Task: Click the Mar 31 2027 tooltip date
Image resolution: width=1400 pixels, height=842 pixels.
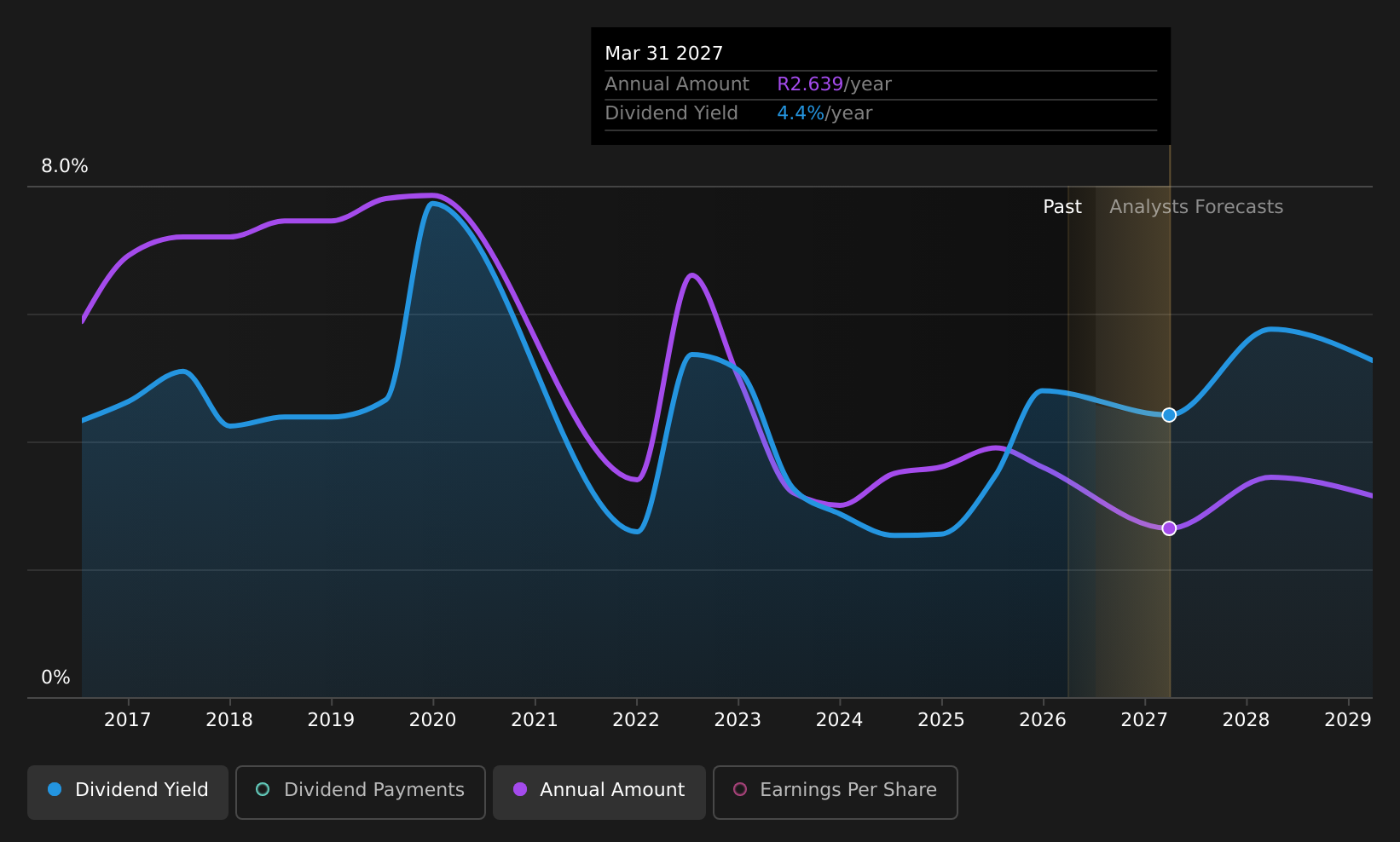Action: point(664,54)
